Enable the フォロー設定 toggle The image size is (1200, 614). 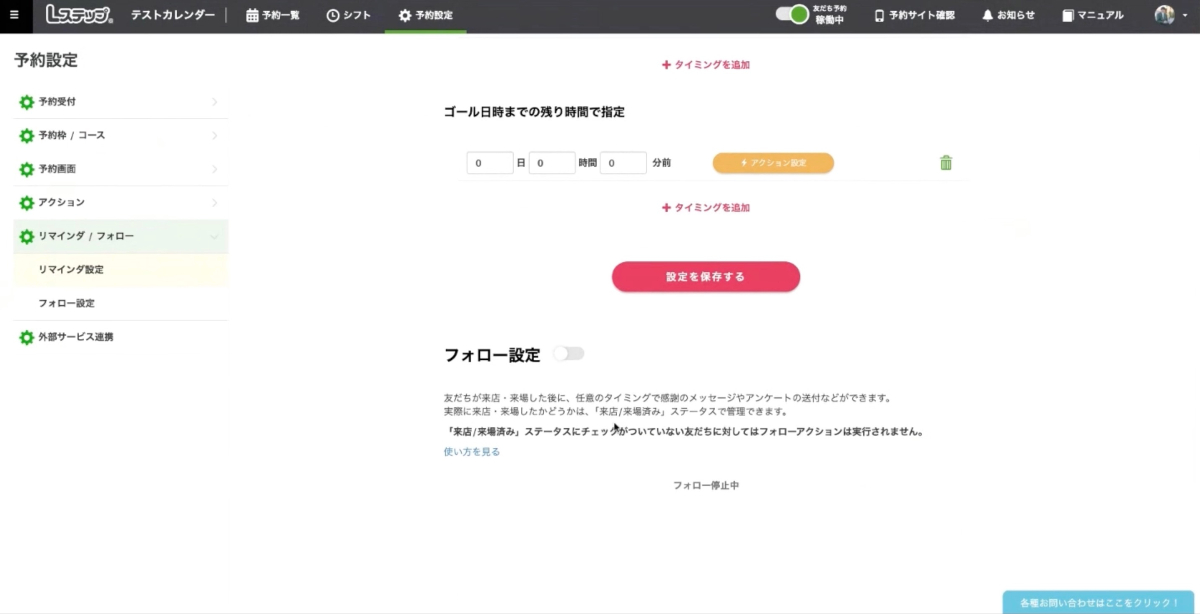tap(568, 354)
